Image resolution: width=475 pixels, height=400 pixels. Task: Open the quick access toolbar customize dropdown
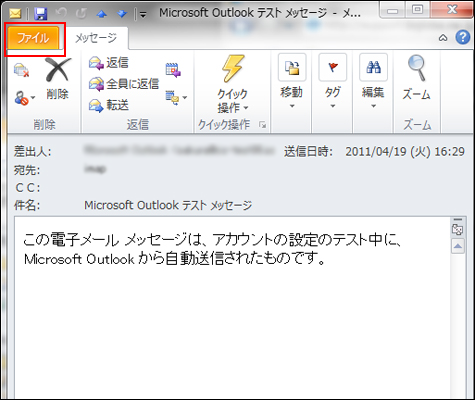click(143, 14)
